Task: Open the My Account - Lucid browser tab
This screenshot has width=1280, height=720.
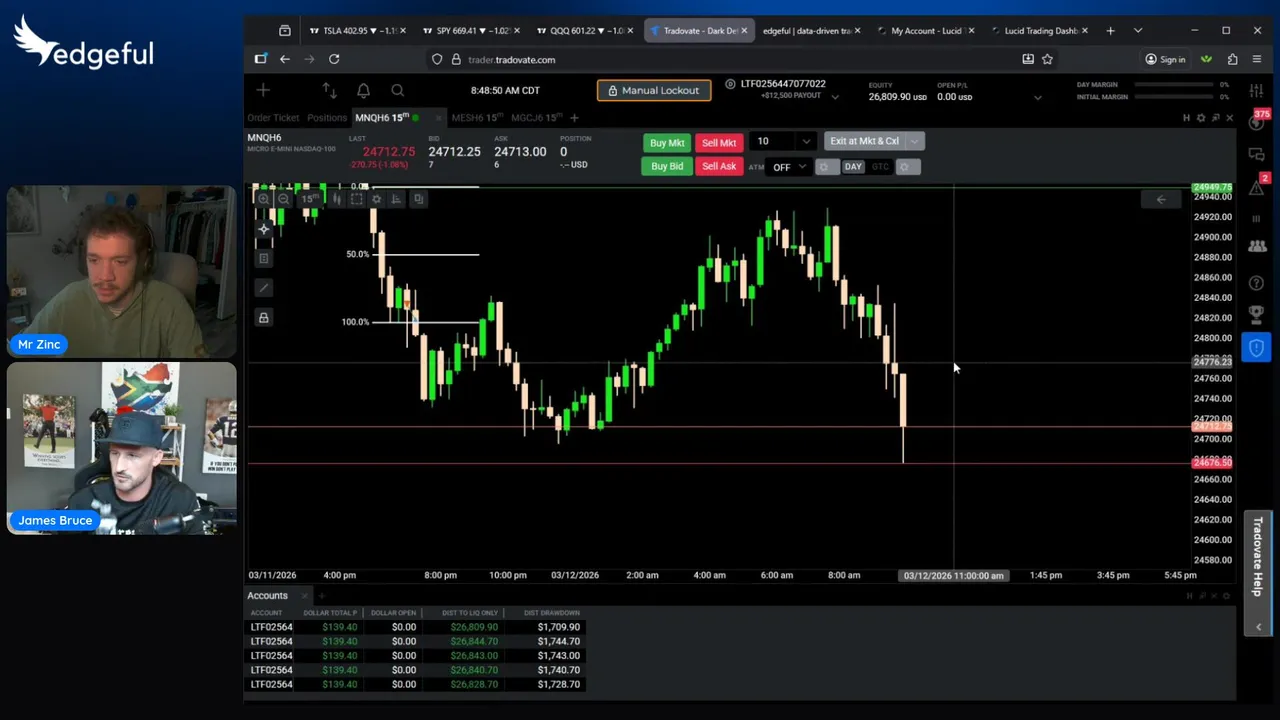Action: (925, 31)
